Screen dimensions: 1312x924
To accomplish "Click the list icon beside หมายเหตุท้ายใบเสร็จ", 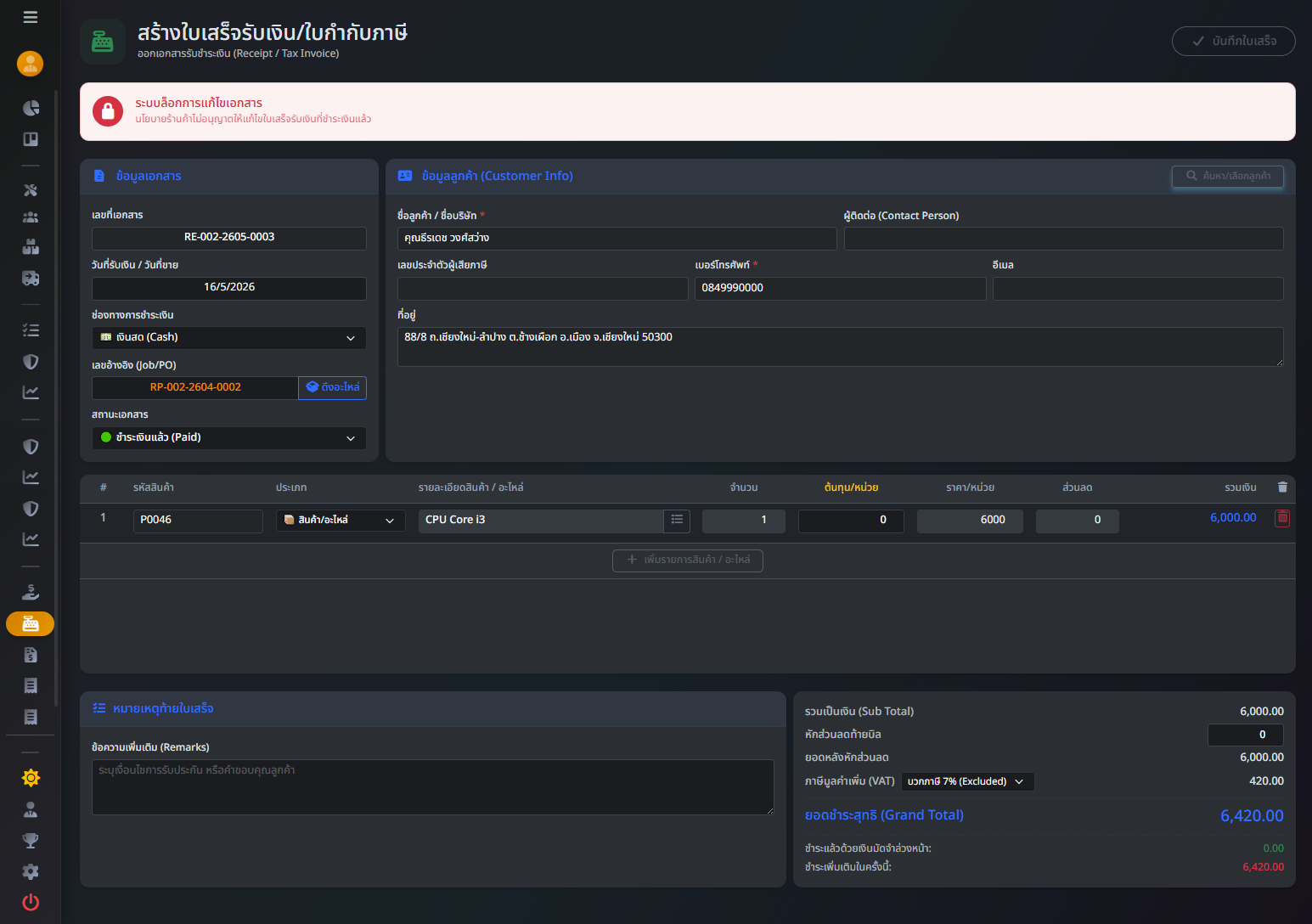I will tap(99, 708).
